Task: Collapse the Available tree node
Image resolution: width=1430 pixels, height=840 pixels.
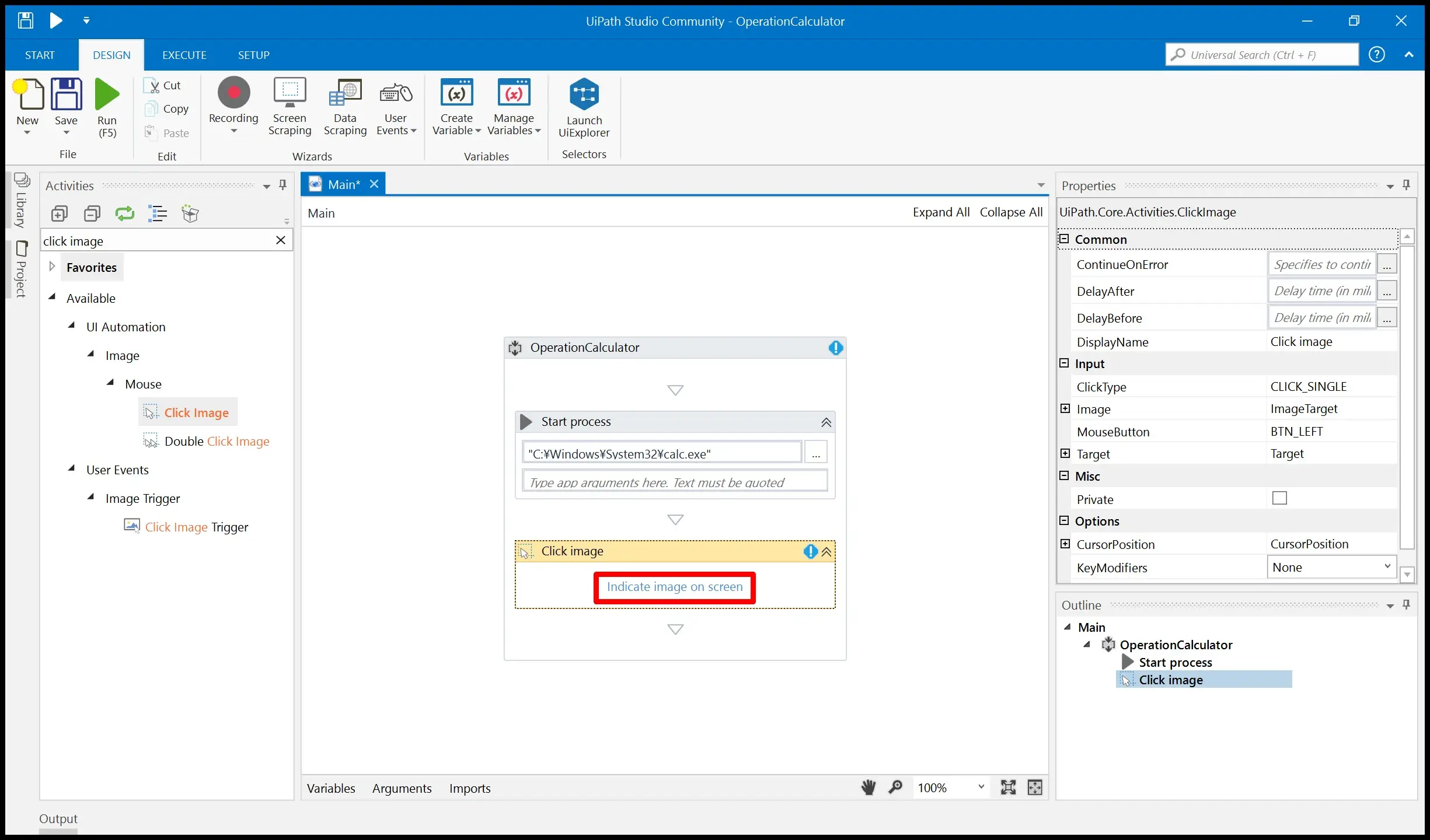Action: pyautogui.click(x=52, y=297)
